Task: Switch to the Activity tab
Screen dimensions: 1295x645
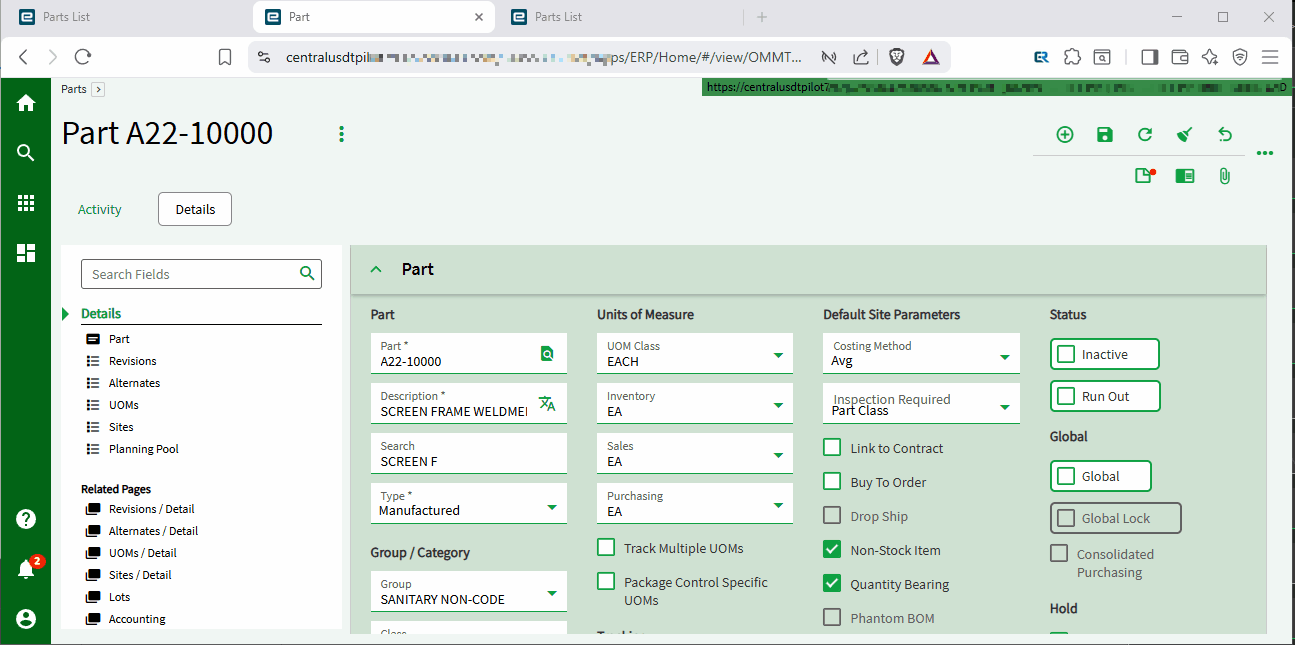Action: coord(100,209)
